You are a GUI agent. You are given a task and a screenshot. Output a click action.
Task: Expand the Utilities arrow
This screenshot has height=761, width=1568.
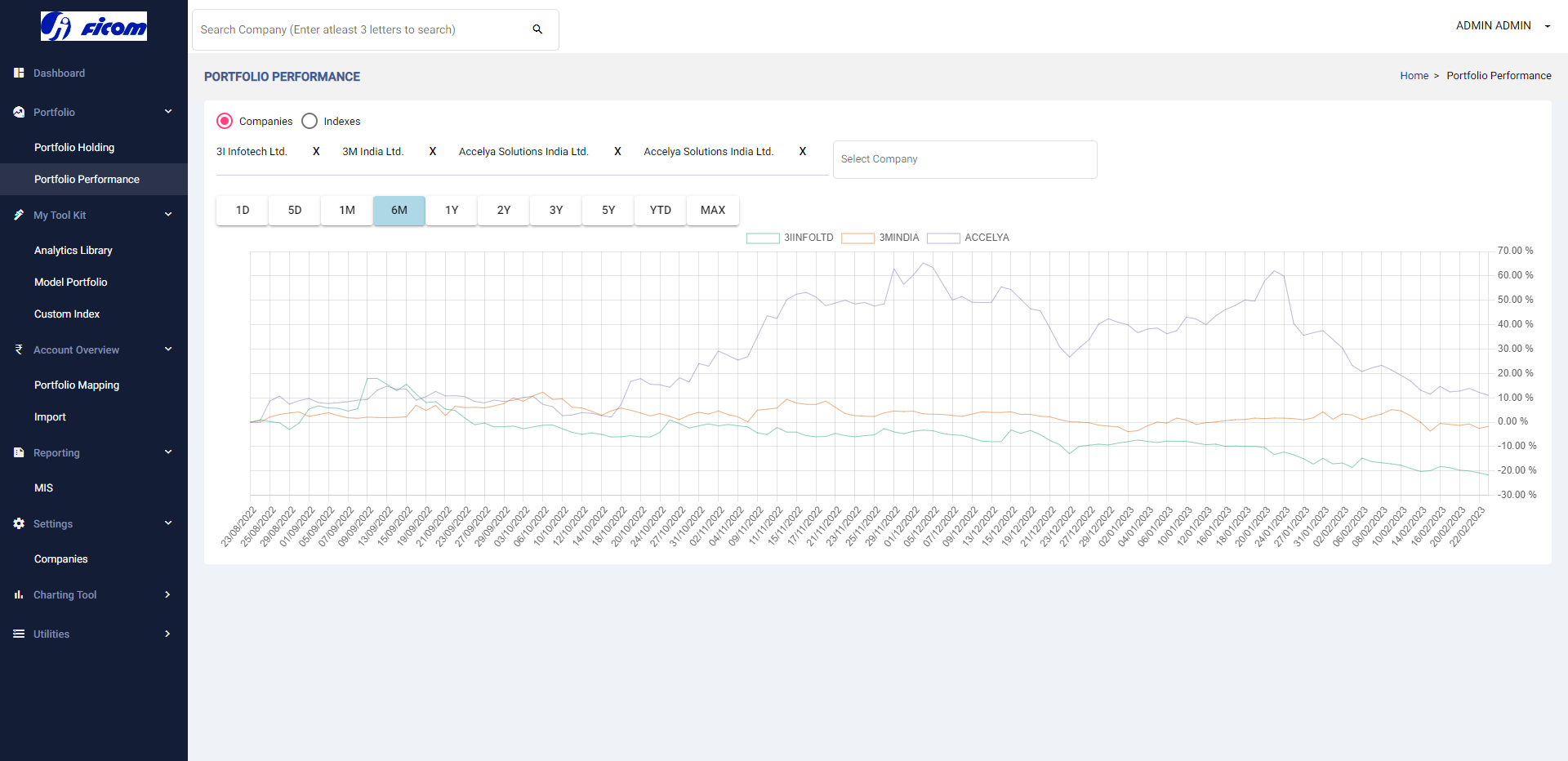167,634
